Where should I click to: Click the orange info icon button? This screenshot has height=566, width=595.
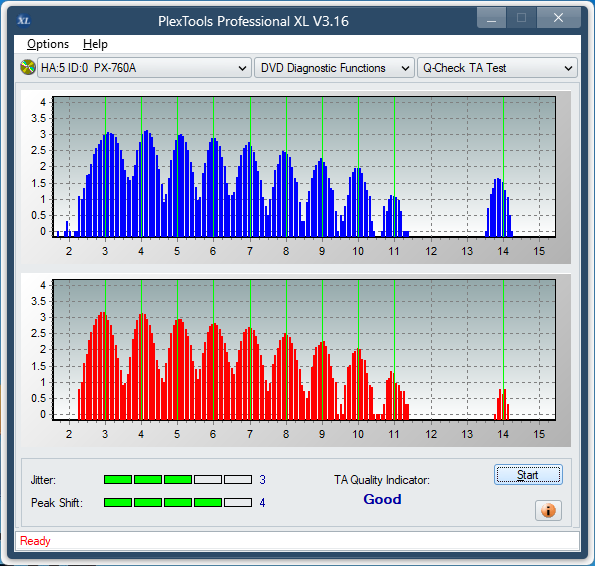click(x=548, y=510)
